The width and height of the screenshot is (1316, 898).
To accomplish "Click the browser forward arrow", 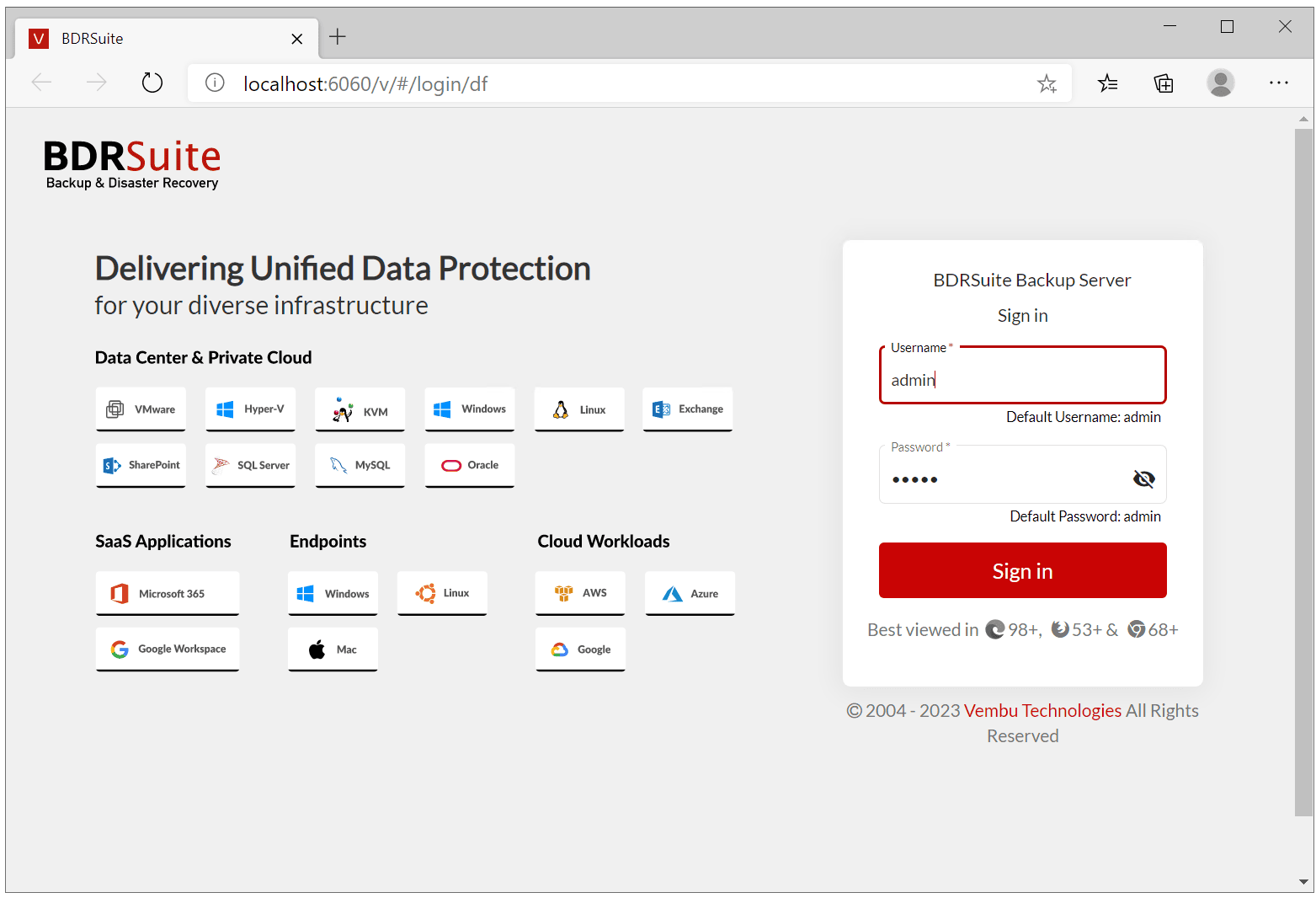I will tap(97, 83).
